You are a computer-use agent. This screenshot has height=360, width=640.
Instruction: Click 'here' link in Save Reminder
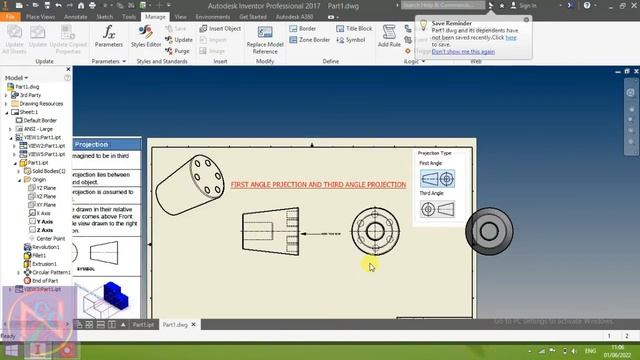[x=511, y=38]
